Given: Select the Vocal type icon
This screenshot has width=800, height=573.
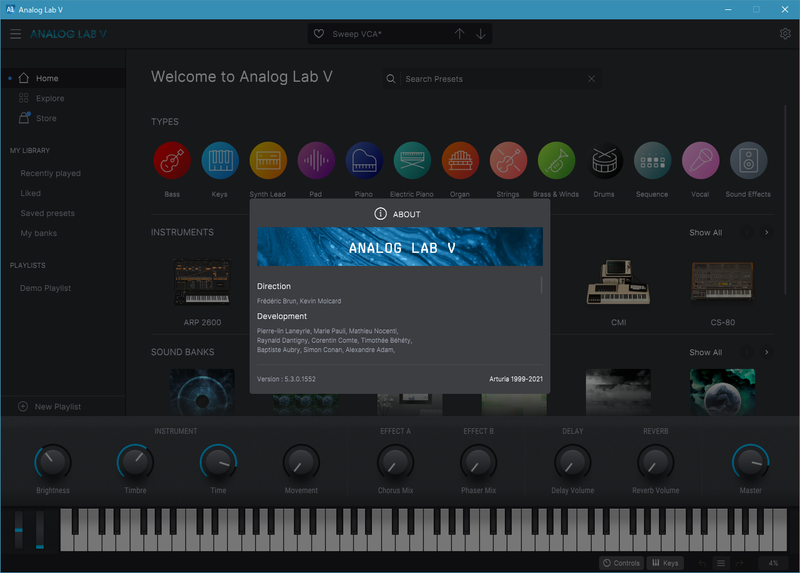Looking at the screenshot, I should (x=701, y=160).
